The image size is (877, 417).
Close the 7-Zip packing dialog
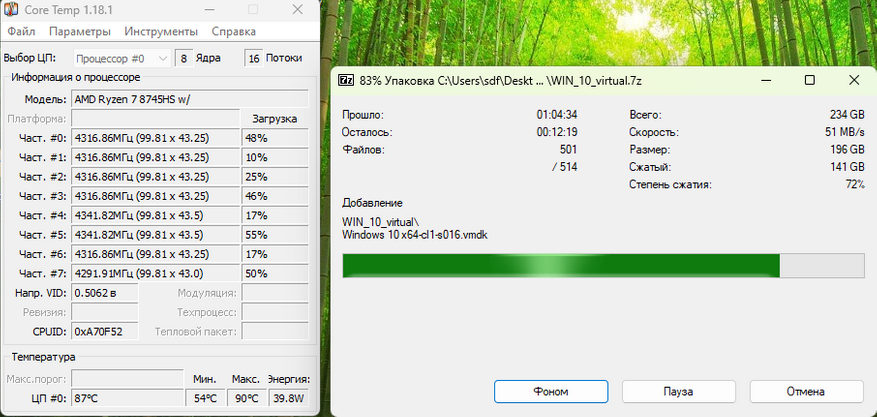[x=854, y=80]
